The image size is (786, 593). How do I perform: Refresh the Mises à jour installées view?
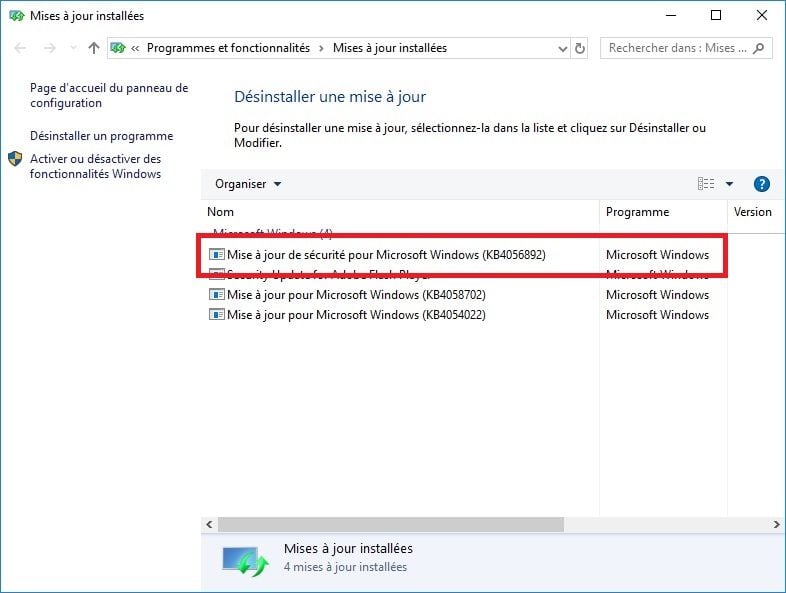coord(580,49)
